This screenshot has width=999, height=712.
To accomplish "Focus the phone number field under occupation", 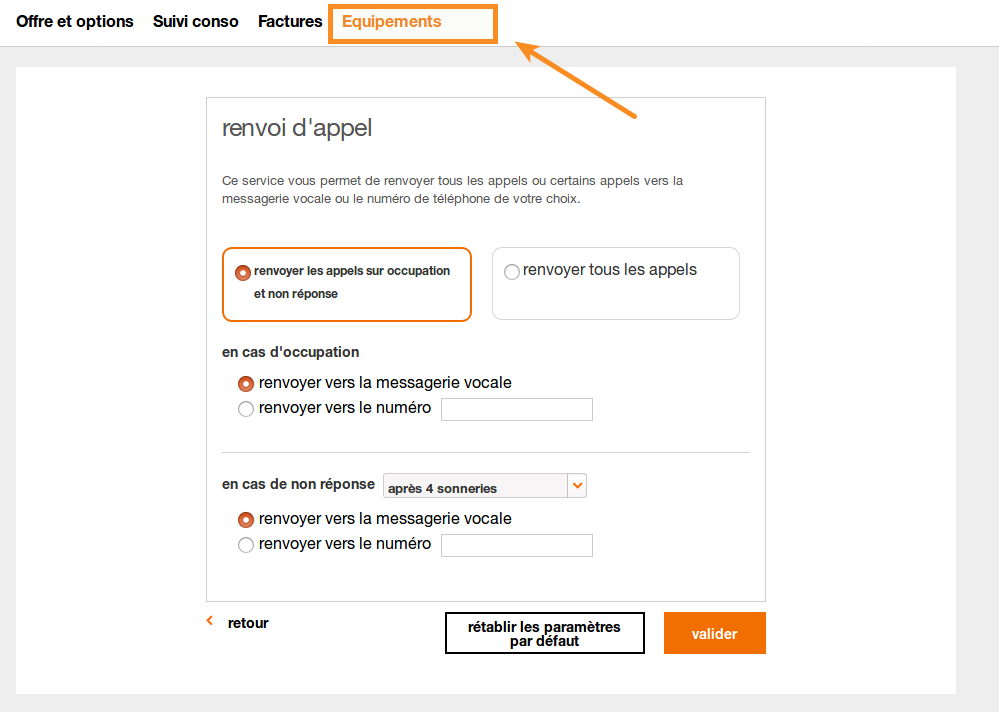I will click(x=517, y=409).
